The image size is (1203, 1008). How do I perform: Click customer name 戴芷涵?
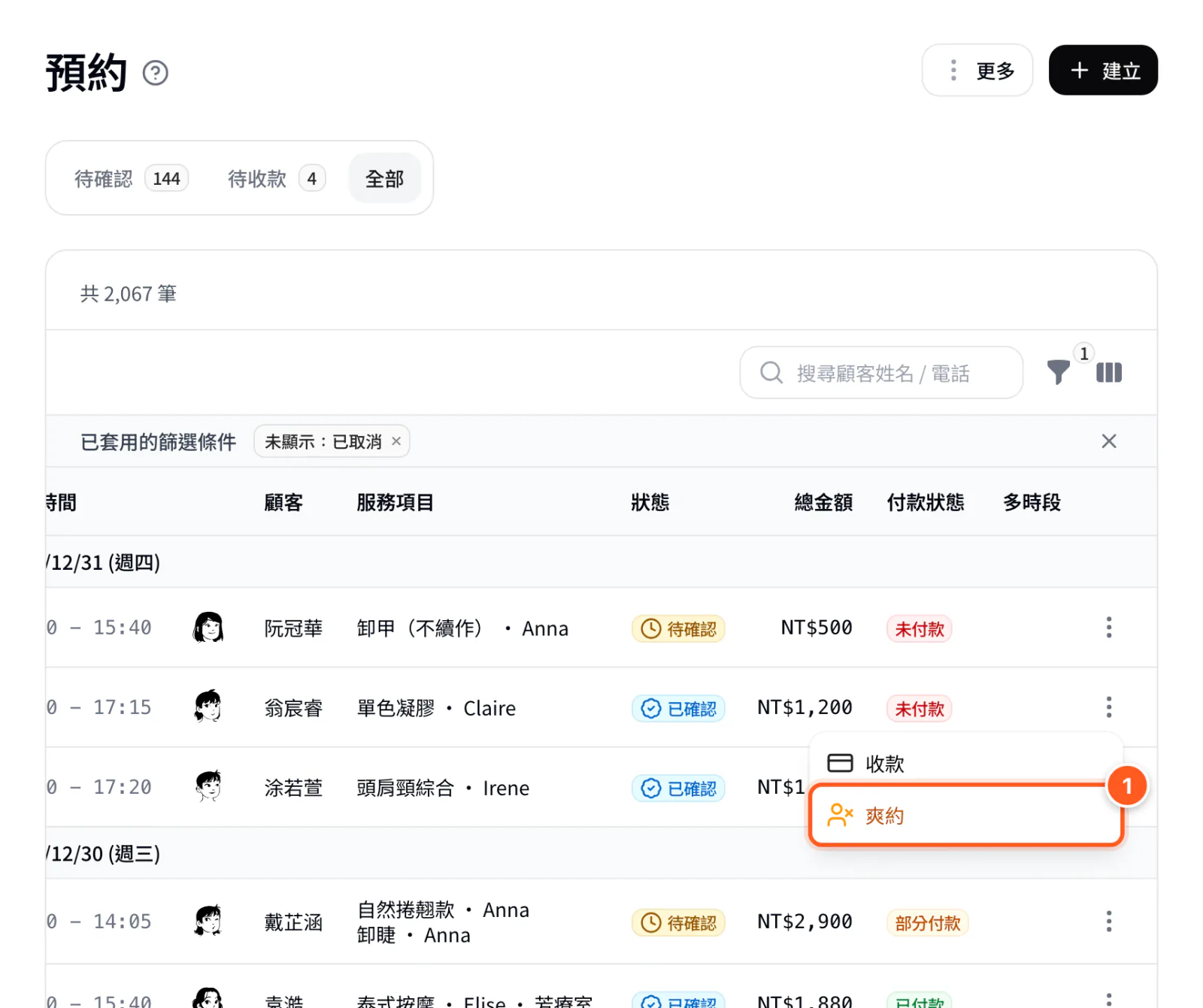click(x=293, y=922)
